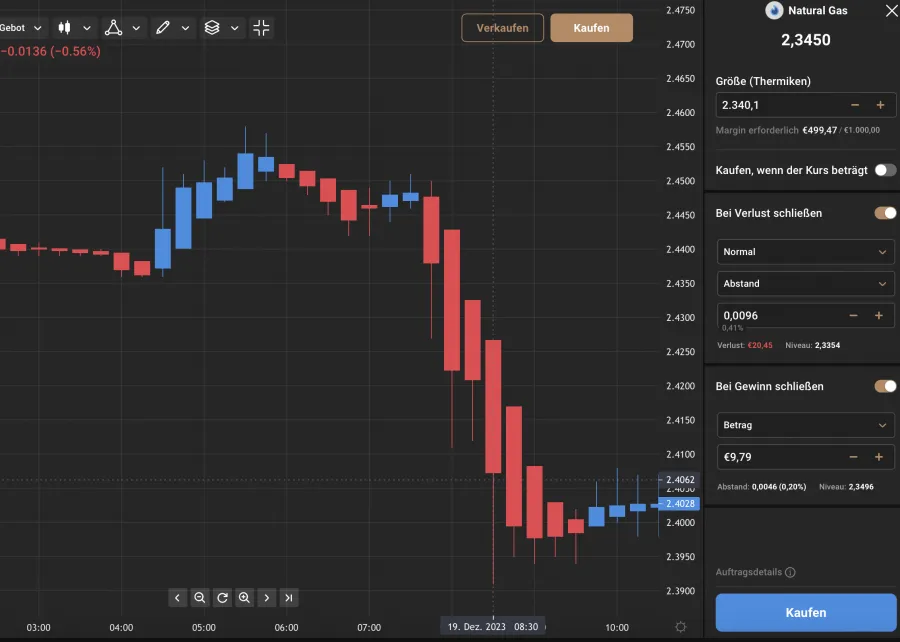Image resolution: width=900 pixels, height=642 pixels.
Task: Click the Verkaufen button above chart
Action: [502, 28]
